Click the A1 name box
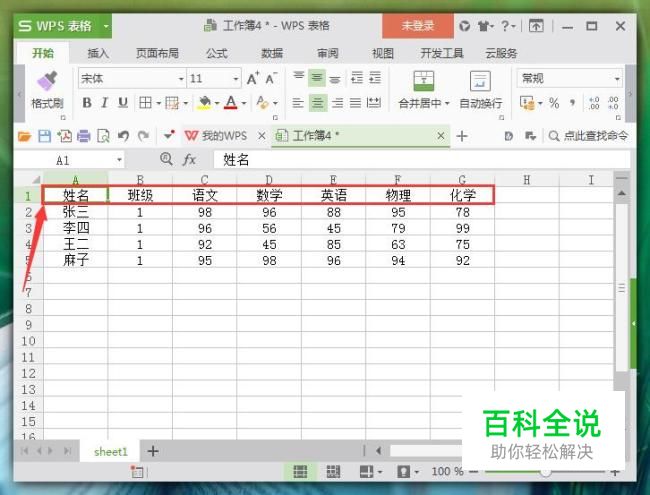 point(63,160)
